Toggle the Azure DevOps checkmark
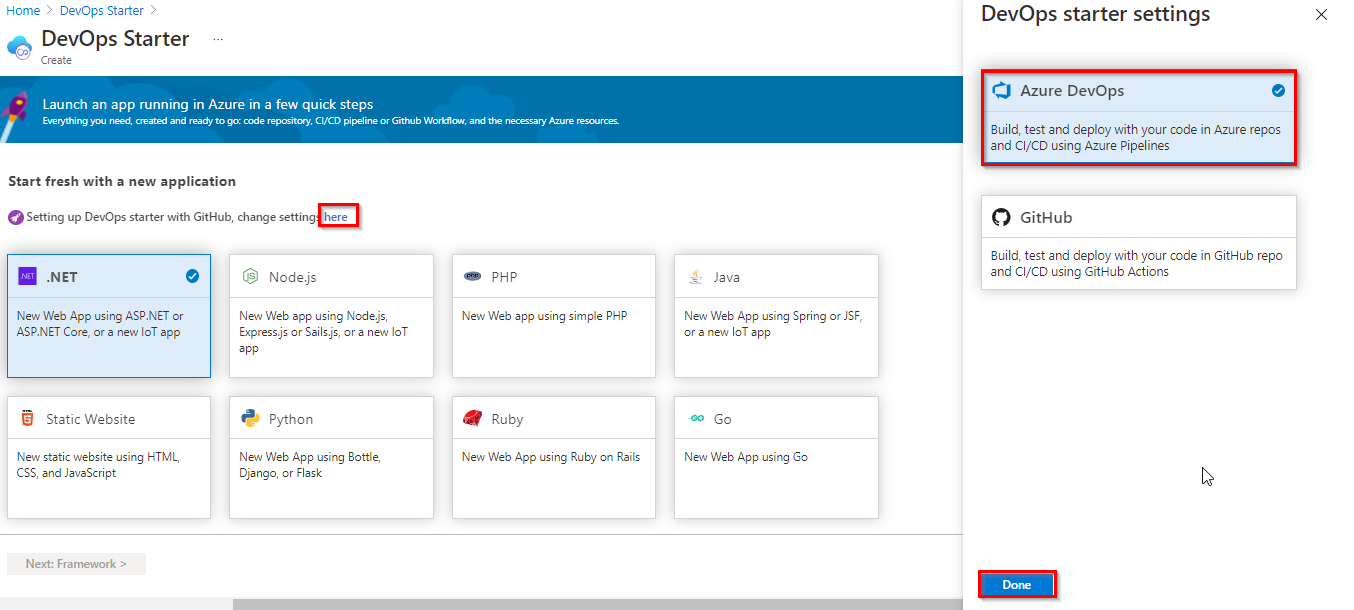This screenshot has width=1354, height=610. point(1278,91)
